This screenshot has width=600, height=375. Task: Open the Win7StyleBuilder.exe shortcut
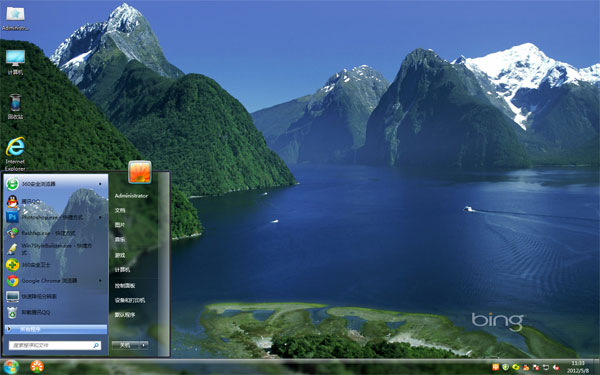(55, 249)
